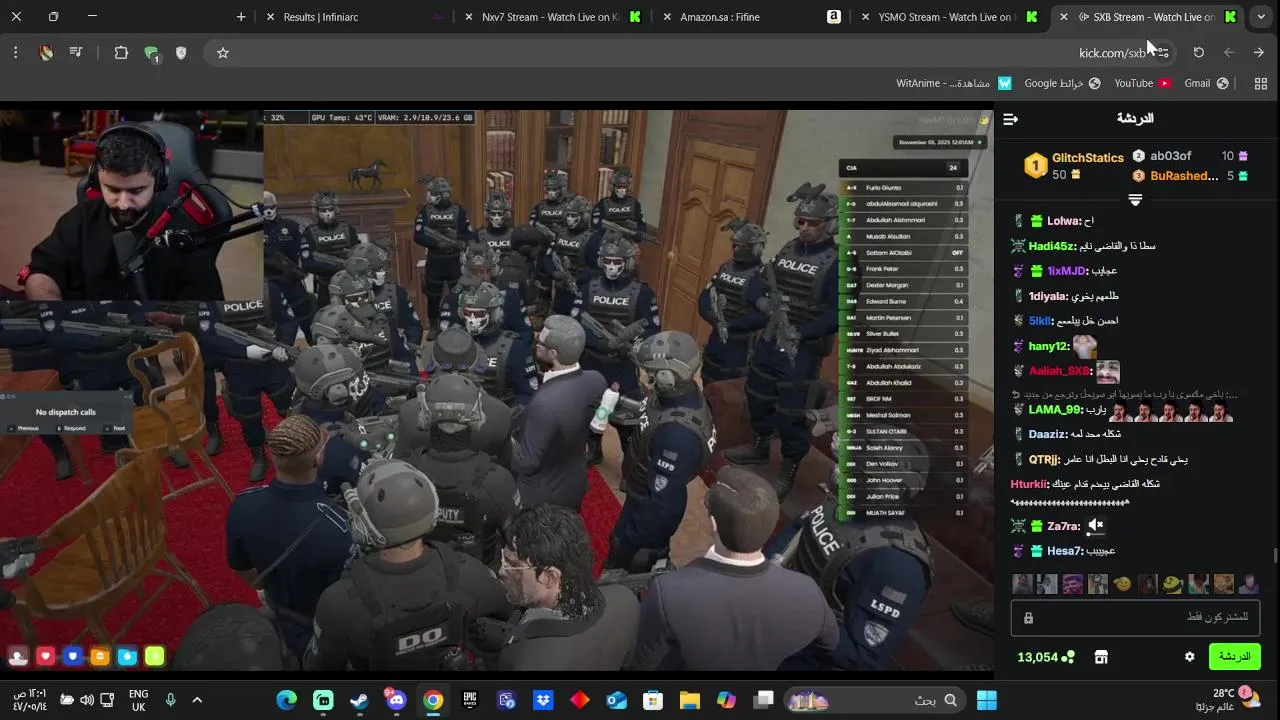Open Dropbox from the taskbar

tap(543, 700)
